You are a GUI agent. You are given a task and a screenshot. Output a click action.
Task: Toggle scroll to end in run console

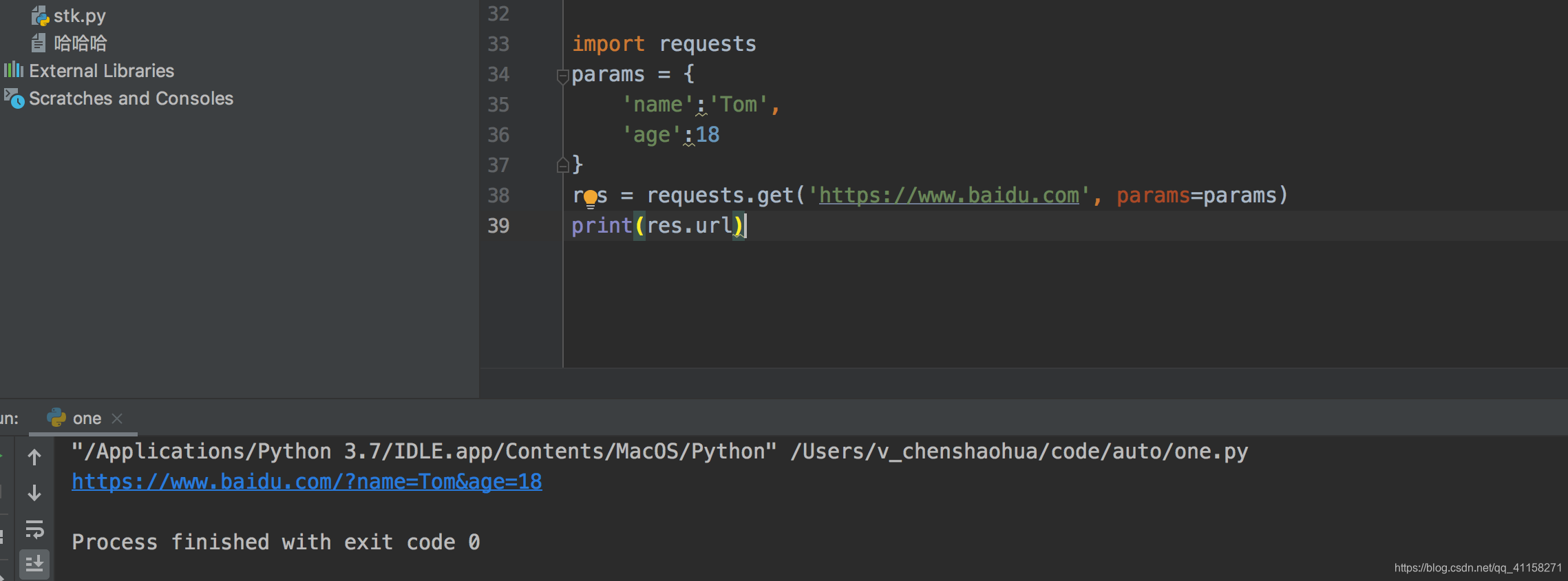pyautogui.click(x=34, y=564)
